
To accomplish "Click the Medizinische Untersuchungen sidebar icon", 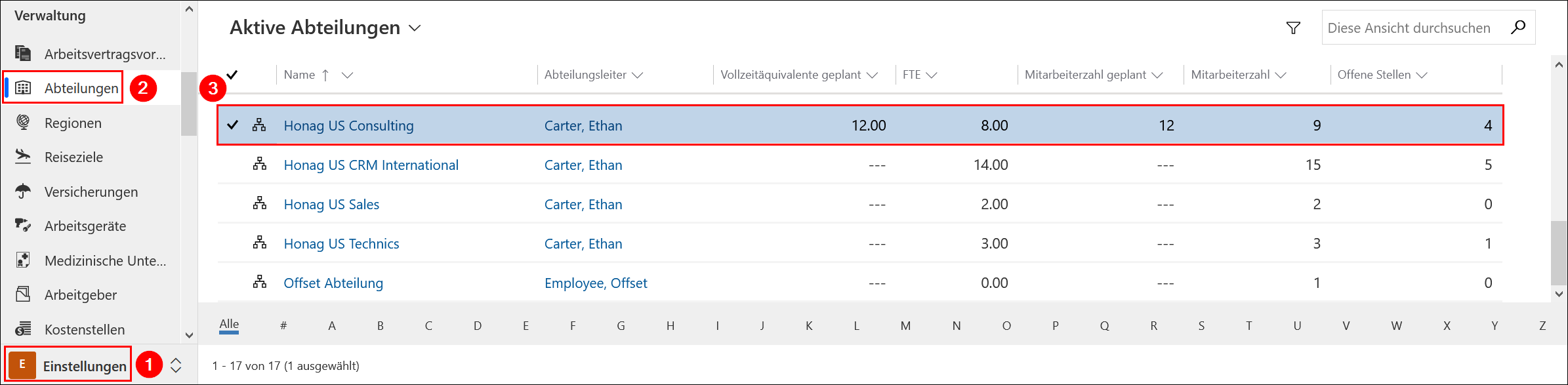I will [x=23, y=260].
